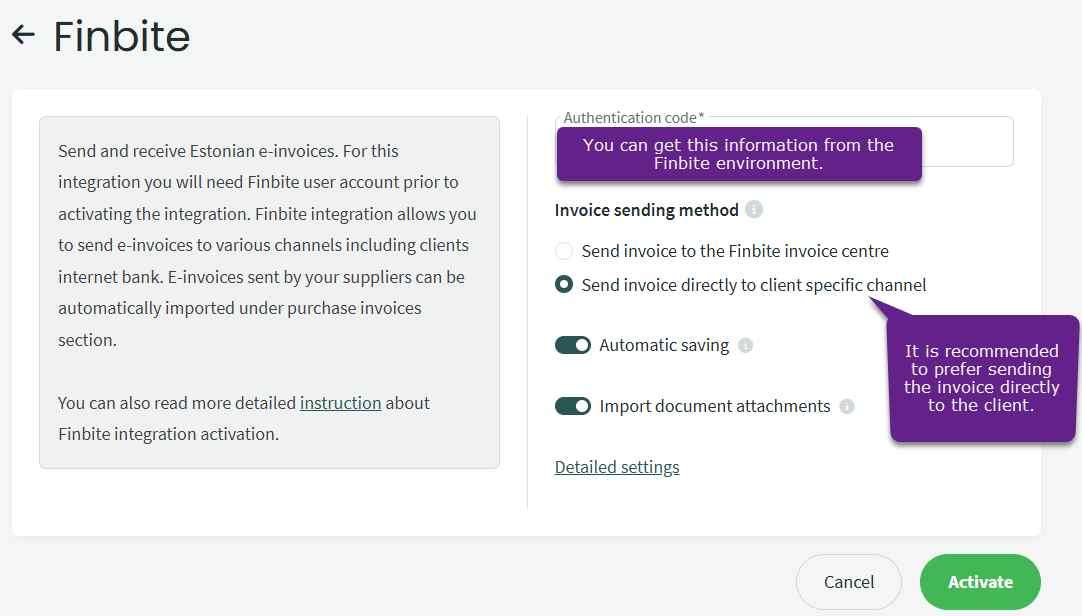Click the Finbite environment information tooltip
The height and width of the screenshot is (616, 1082).
[x=738, y=154]
